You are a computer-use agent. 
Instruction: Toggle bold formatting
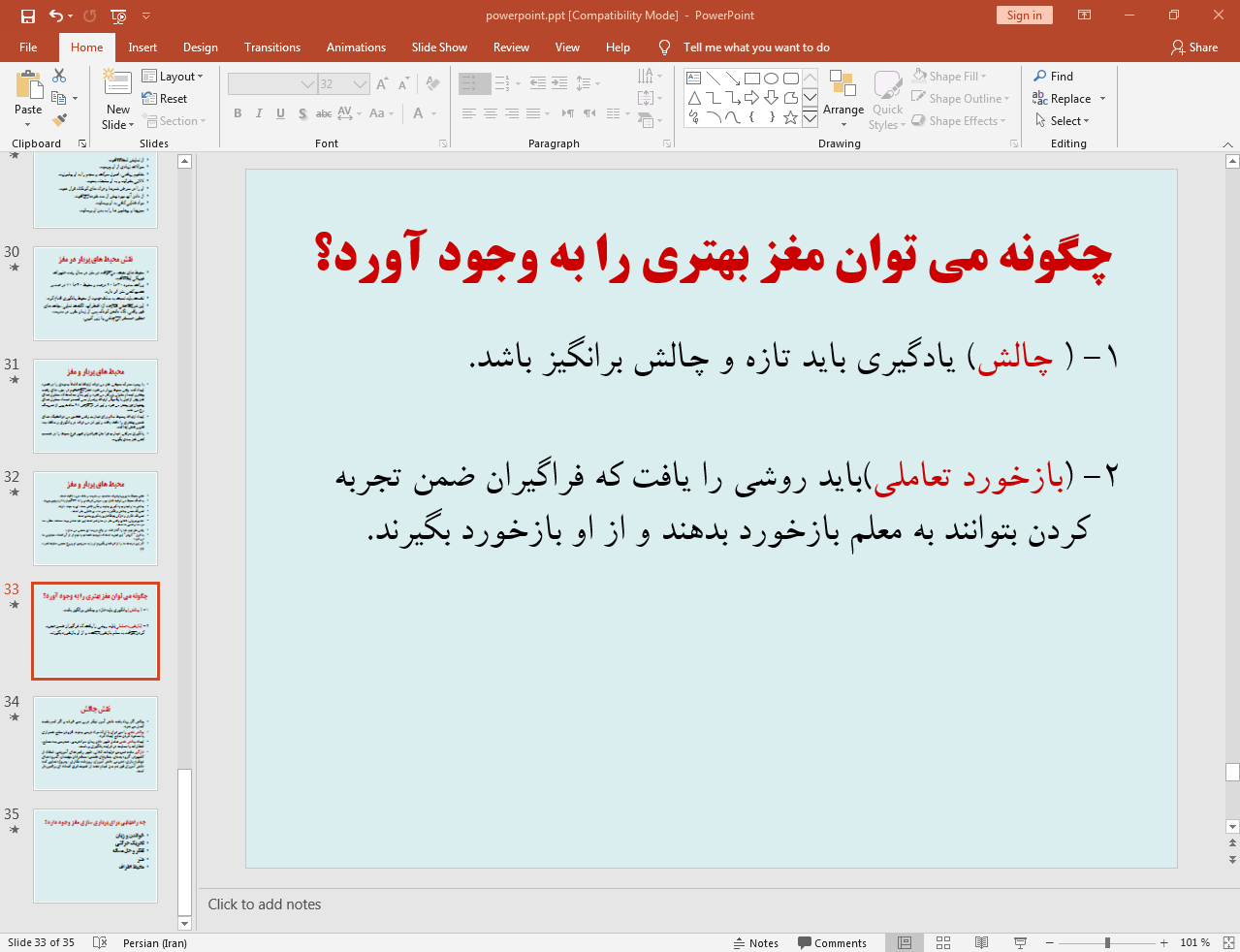click(237, 113)
